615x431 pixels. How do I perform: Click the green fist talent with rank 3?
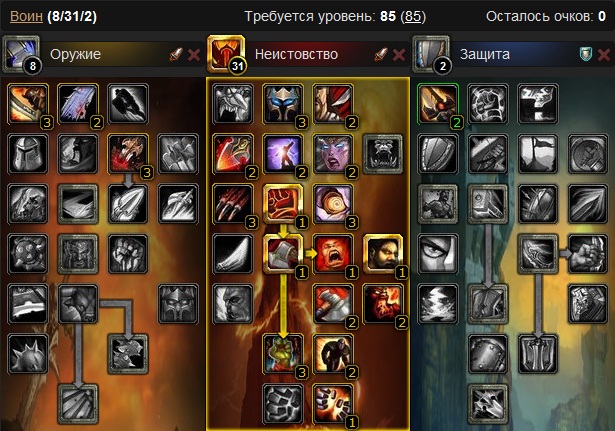pos(283,354)
